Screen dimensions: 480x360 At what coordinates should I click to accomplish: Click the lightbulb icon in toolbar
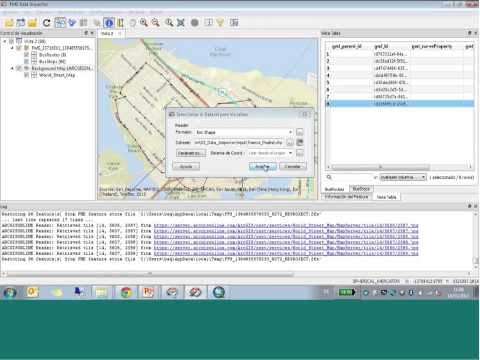click(220, 22)
